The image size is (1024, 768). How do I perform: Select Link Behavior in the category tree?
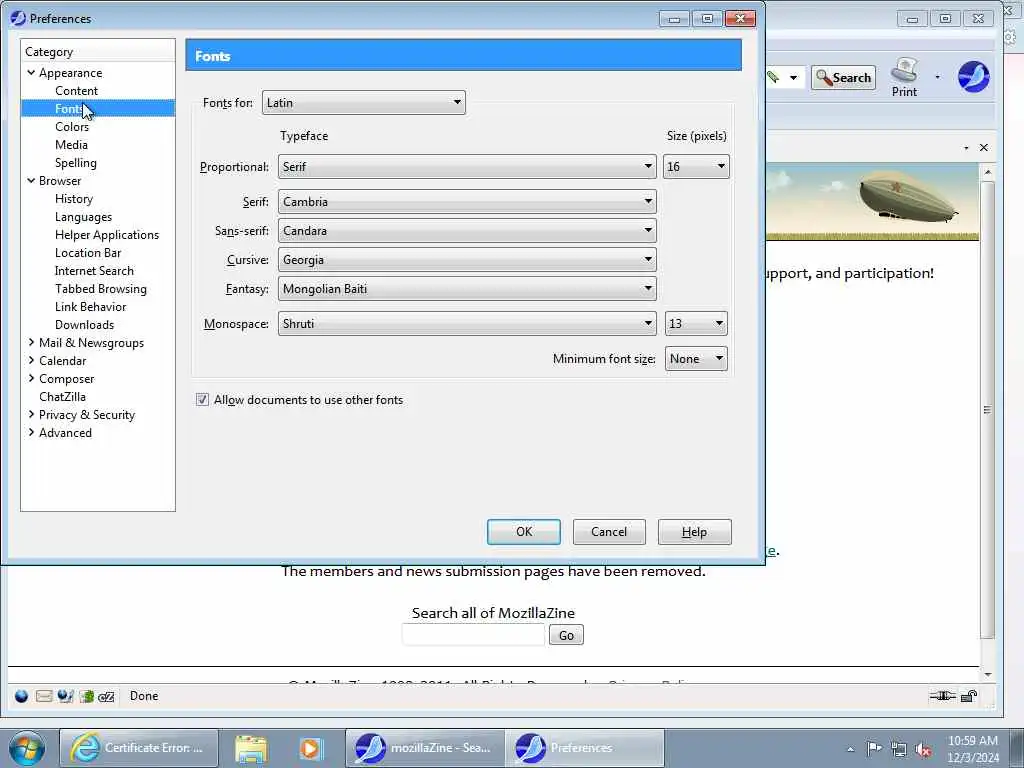coord(91,307)
